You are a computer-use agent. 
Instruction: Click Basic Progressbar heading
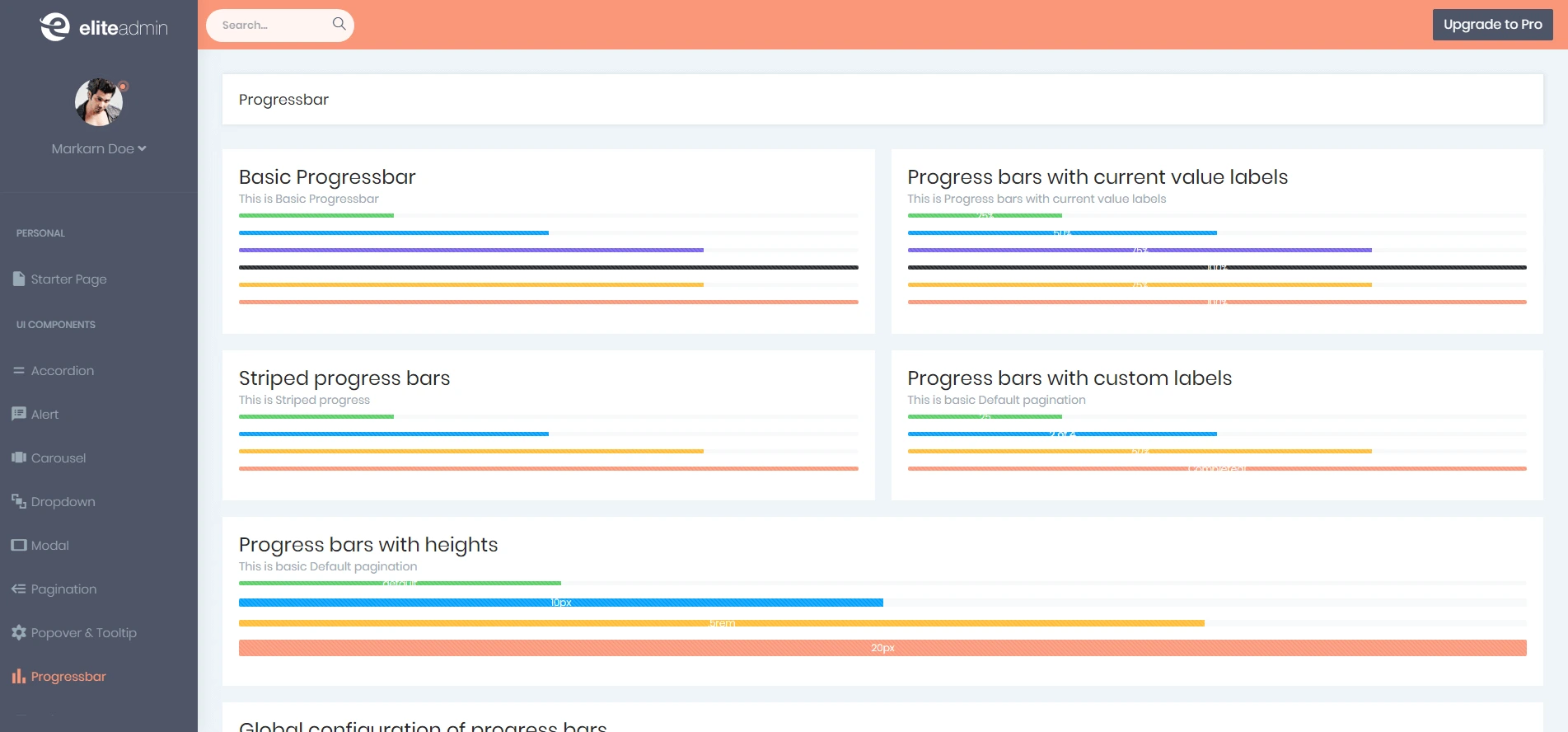click(327, 177)
